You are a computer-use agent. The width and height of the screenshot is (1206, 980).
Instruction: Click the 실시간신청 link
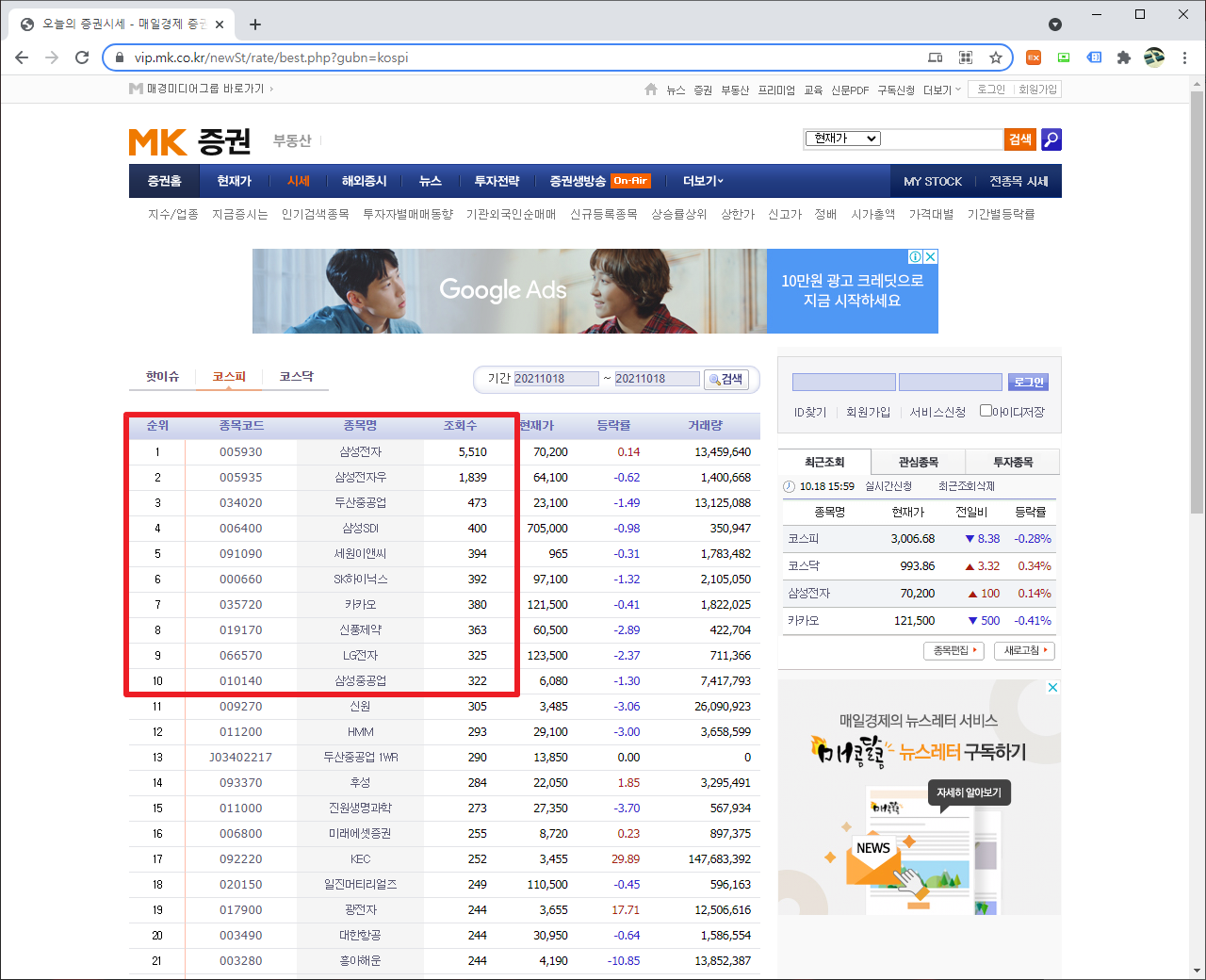coord(888,486)
